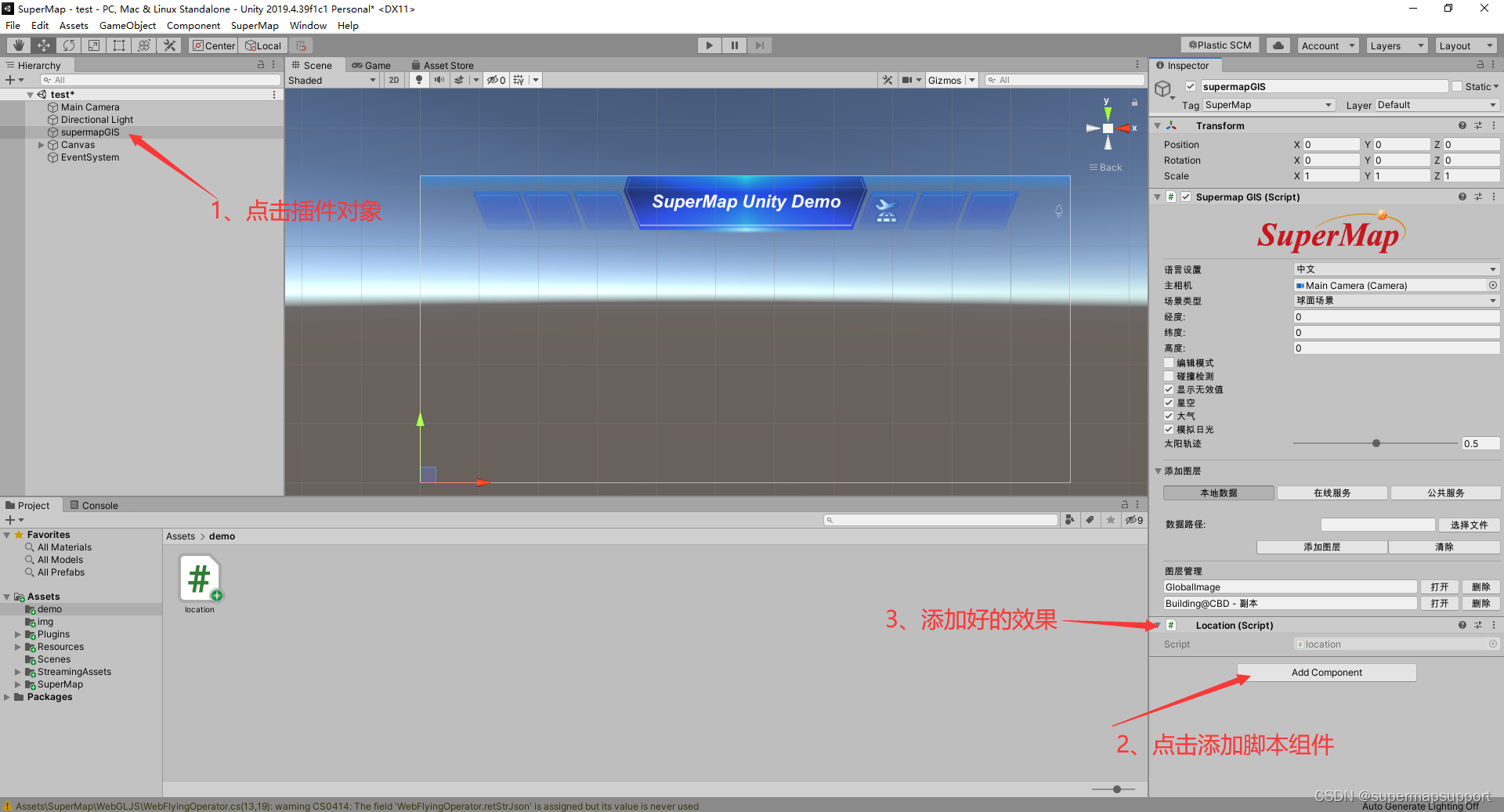This screenshot has height=812, width=1504.
Task: Open the Component menu
Action: pyautogui.click(x=193, y=26)
